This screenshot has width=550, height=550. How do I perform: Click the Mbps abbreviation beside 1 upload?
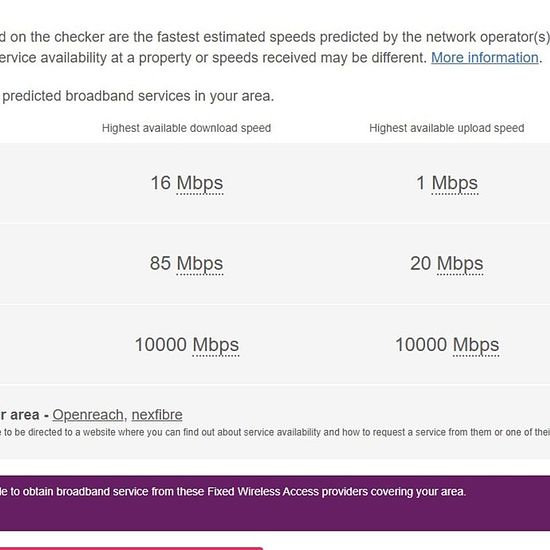tap(455, 183)
